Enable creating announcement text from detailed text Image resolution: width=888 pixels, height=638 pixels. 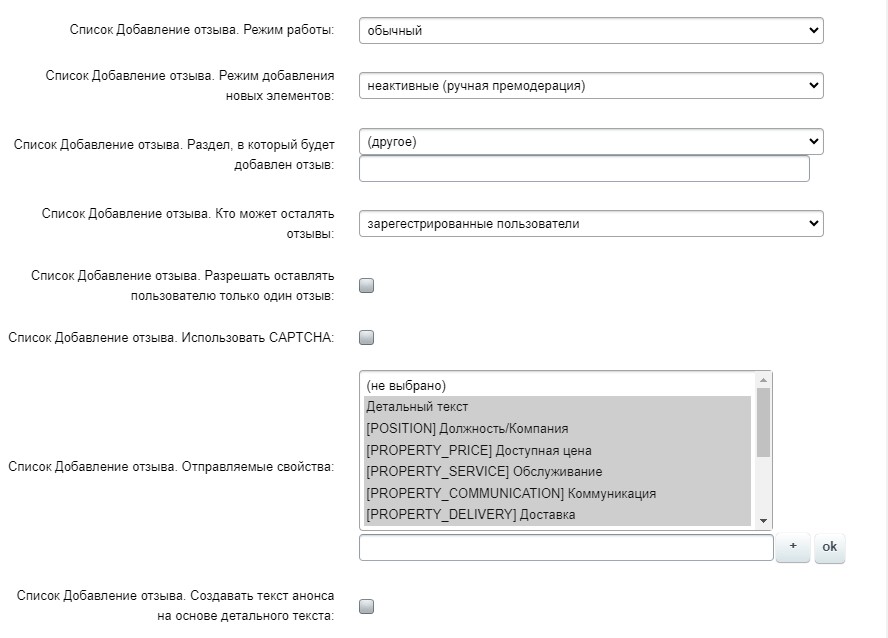coord(367,606)
